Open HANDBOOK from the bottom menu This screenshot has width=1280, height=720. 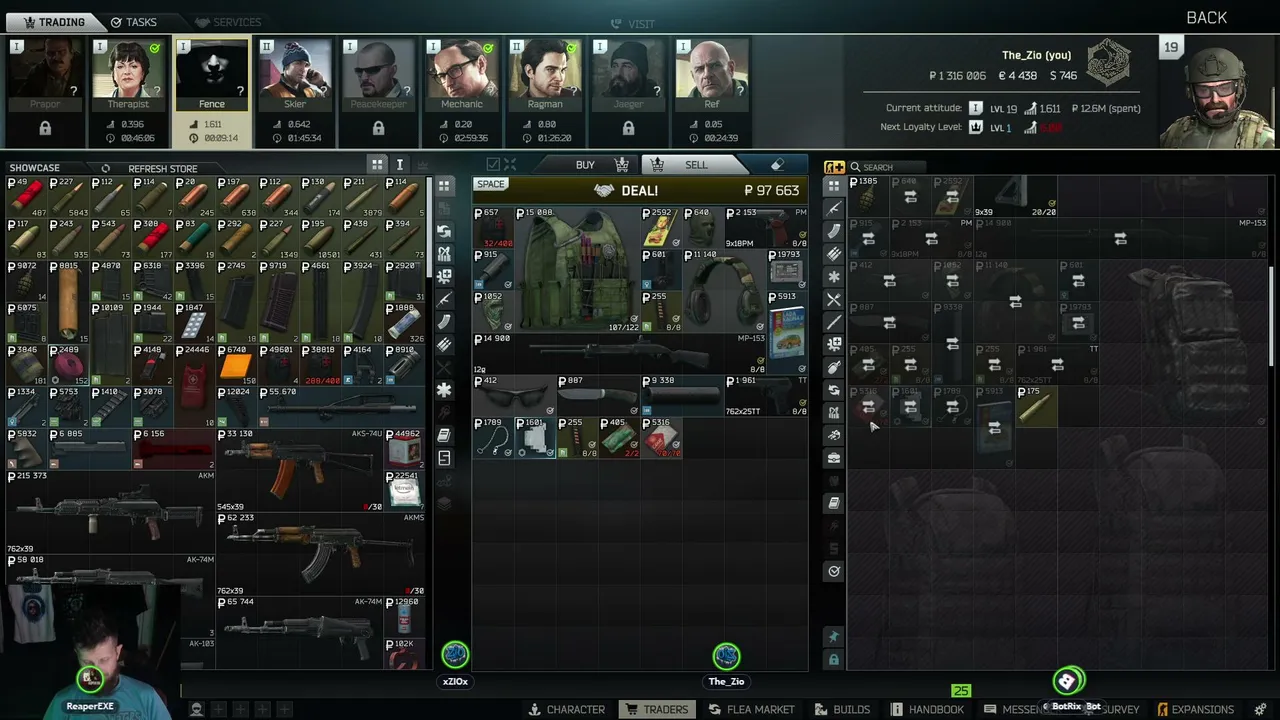click(x=926, y=709)
